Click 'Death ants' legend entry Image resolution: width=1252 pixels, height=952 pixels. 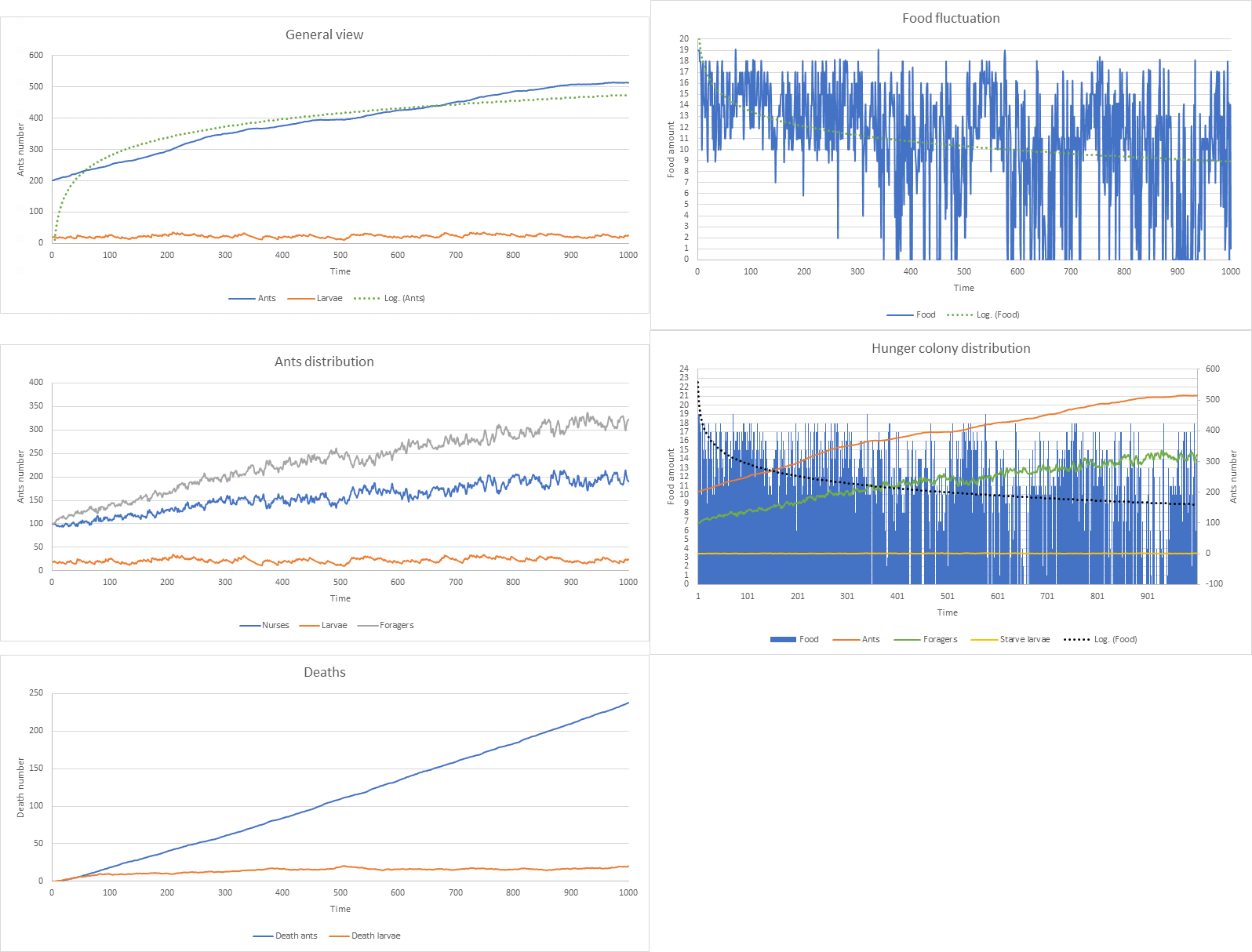coord(286,936)
